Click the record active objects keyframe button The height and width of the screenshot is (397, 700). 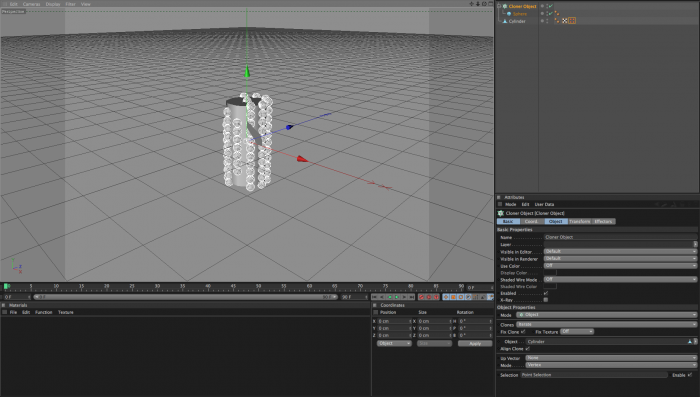point(421,297)
